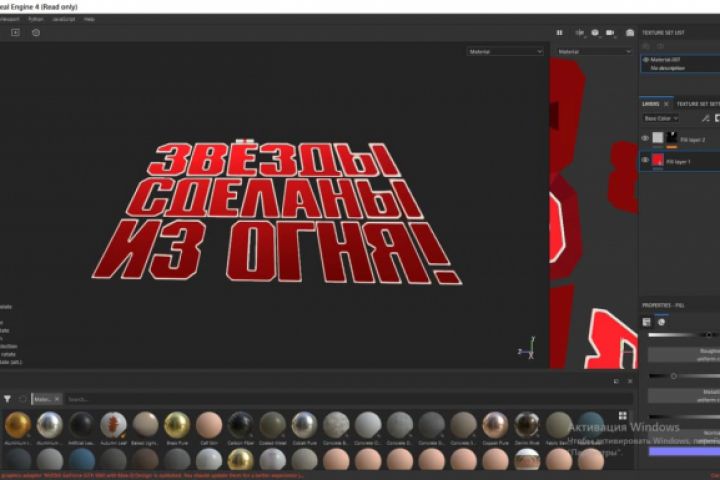Click in the Shelf search field
This screenshot has height=480, width=720.
point(349,399)
